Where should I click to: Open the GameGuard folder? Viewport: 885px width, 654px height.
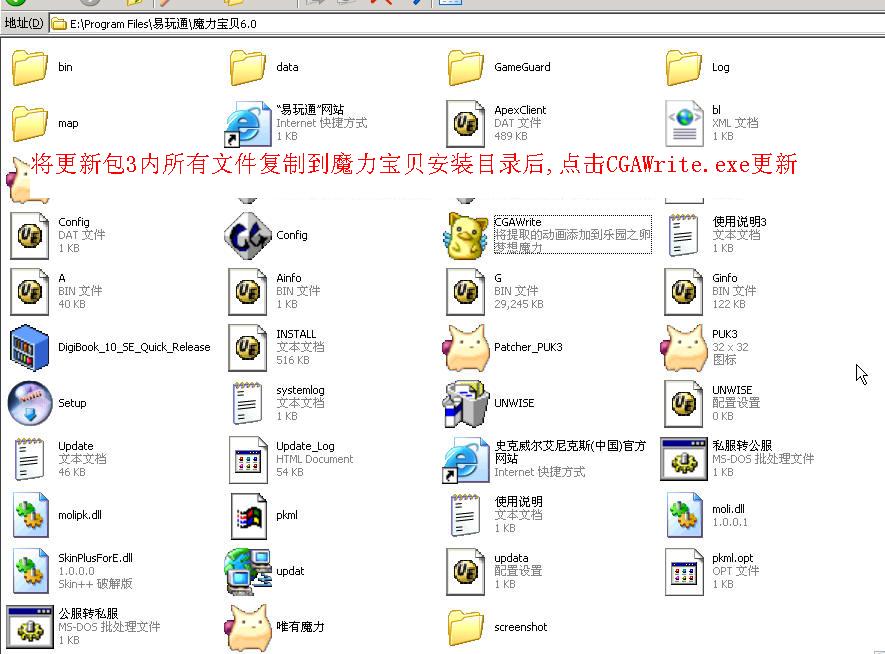tap(465, 67)
